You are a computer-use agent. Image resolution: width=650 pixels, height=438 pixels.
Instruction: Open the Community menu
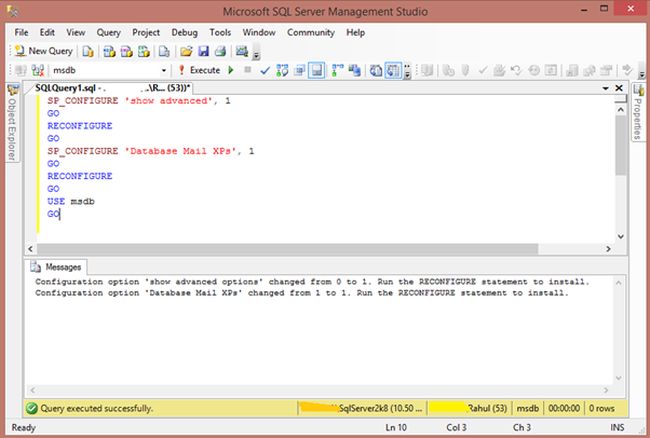tap(311, 32)
